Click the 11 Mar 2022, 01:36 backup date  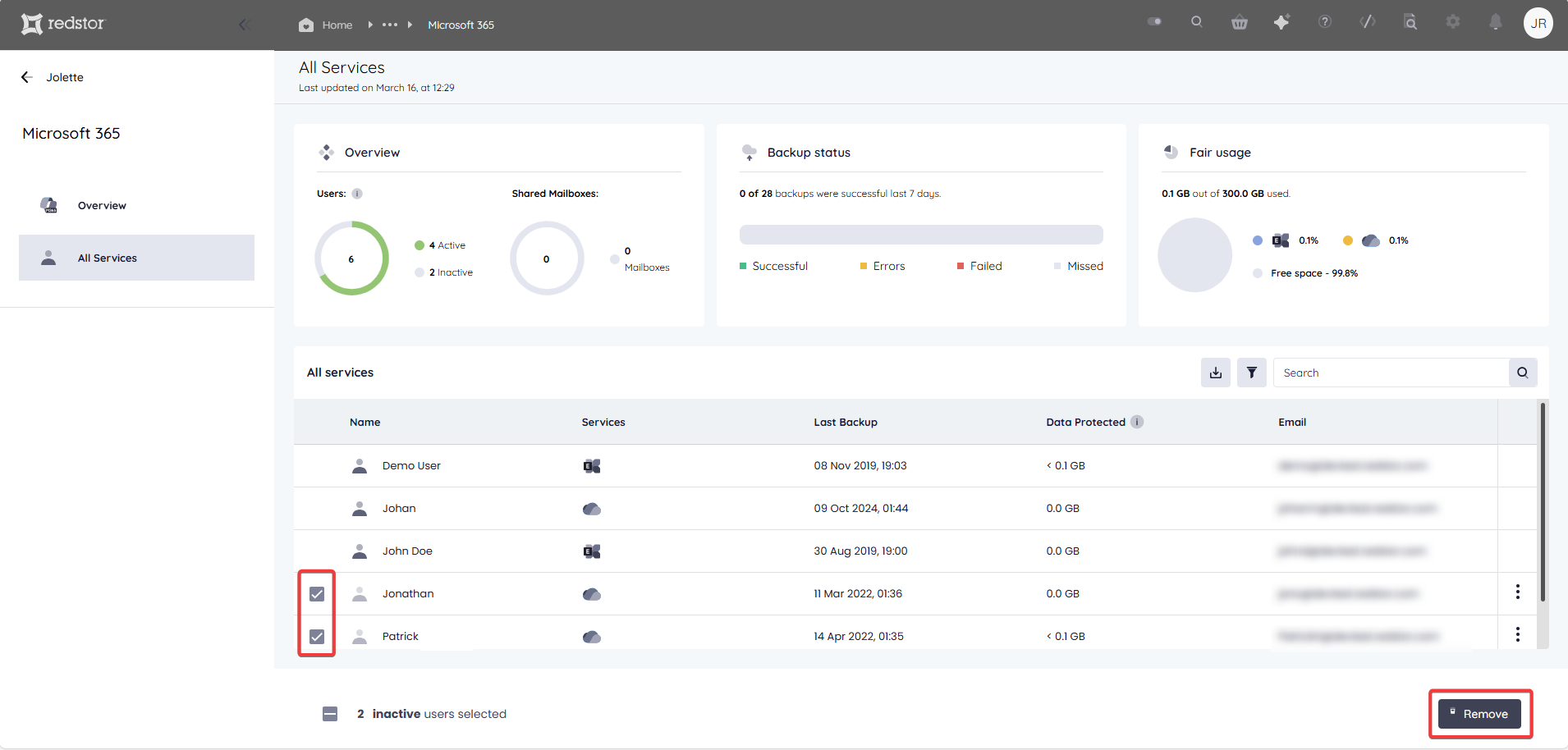click(x=858, y=593)
